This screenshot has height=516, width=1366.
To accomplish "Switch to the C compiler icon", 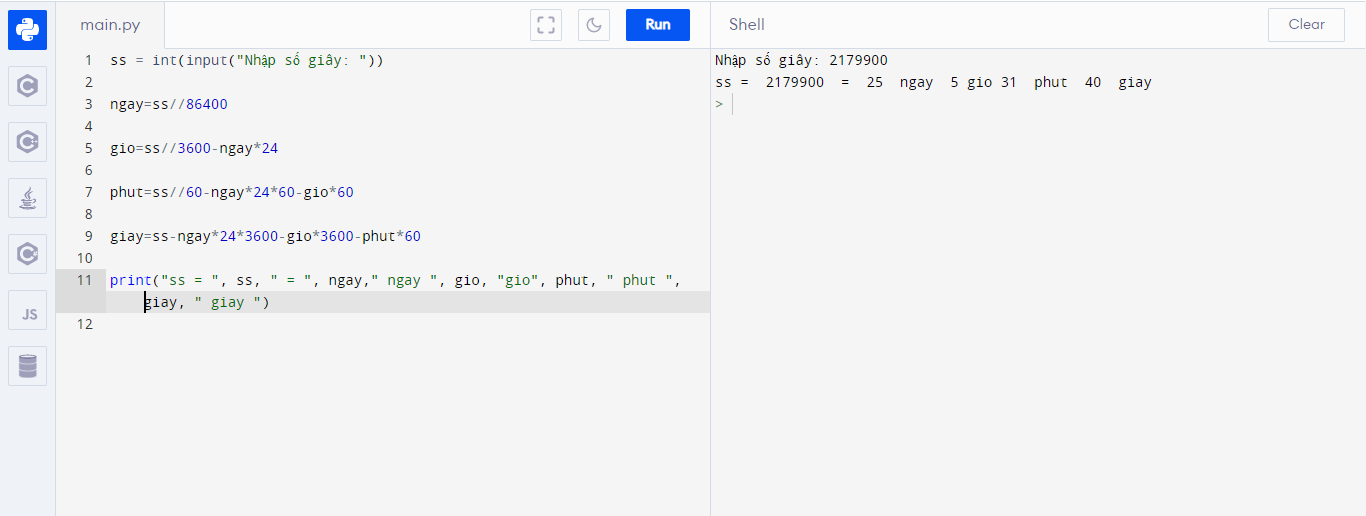I will click(27, 86).
